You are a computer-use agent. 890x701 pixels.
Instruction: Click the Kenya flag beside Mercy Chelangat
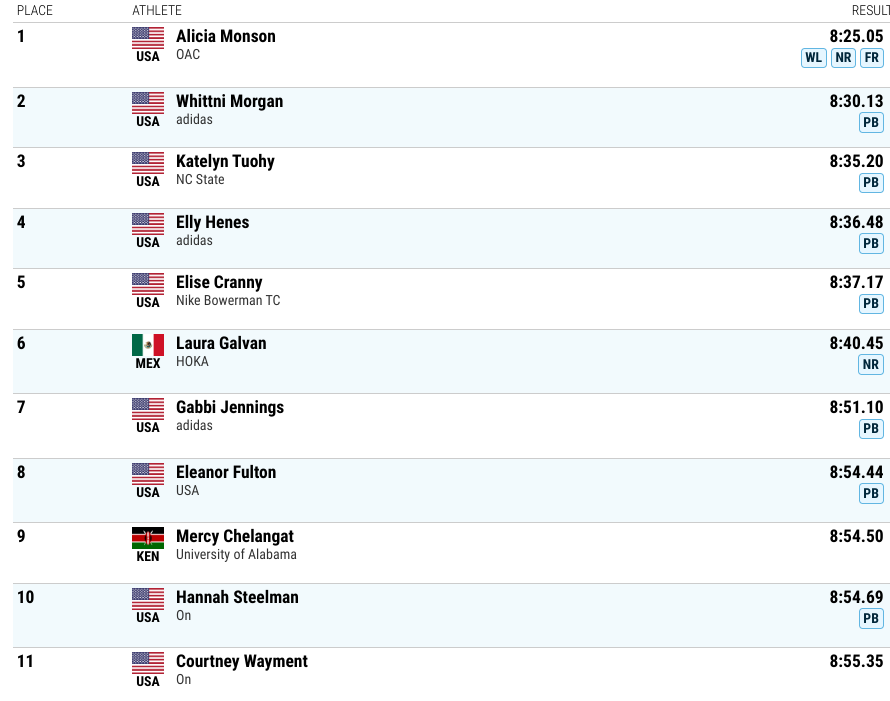(x=148, y=538)
